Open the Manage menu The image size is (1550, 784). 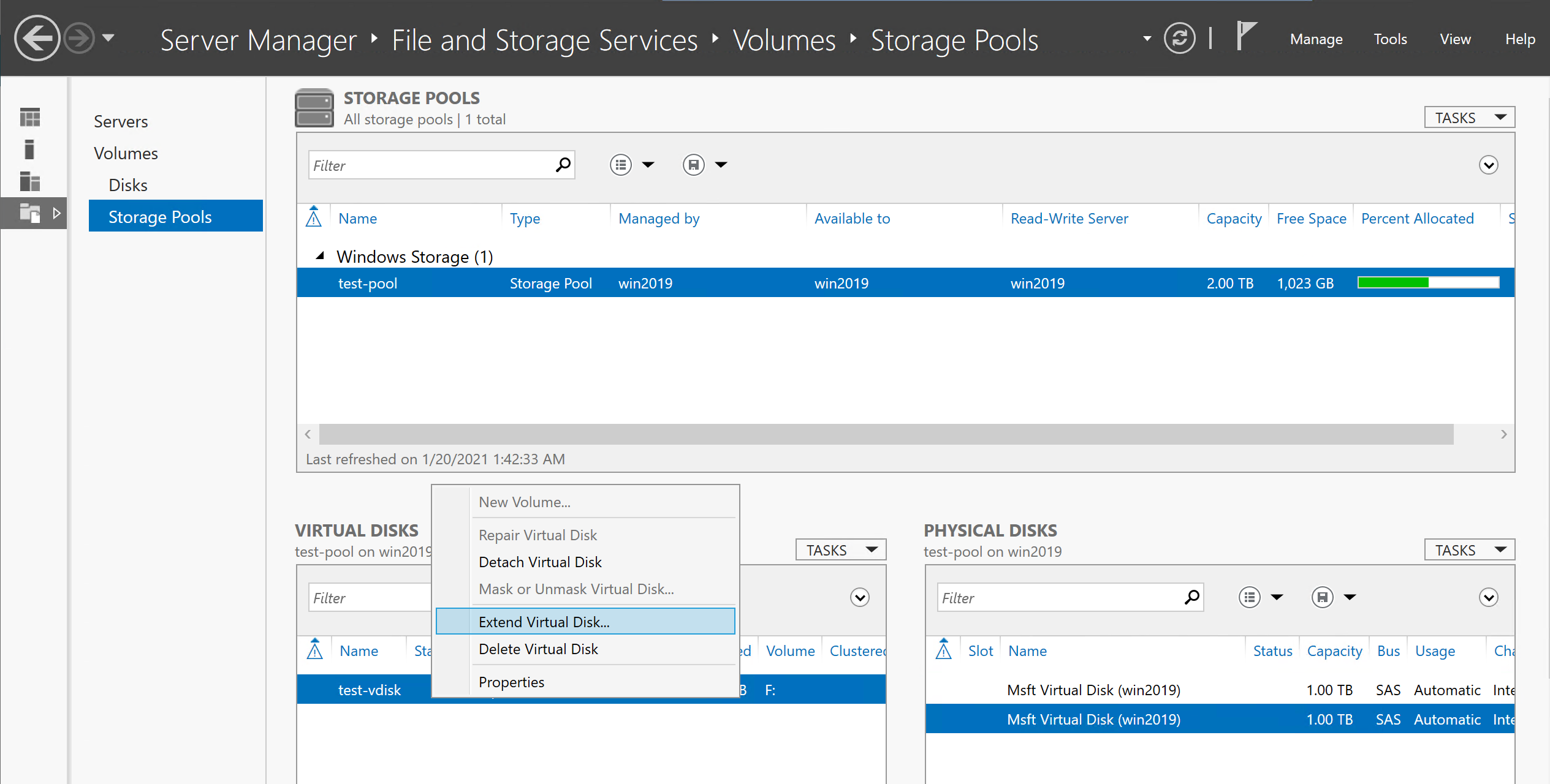[x=1316, y=39]
